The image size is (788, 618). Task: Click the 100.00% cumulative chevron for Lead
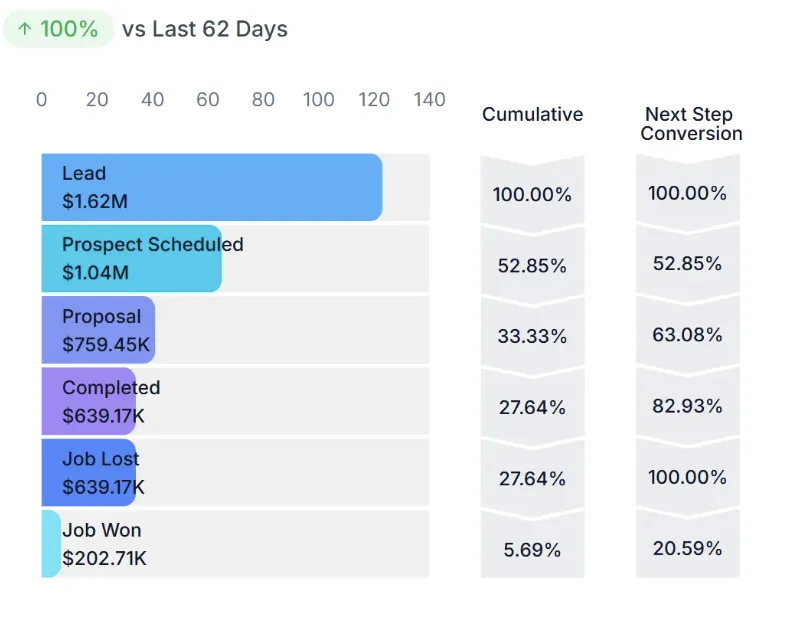coord(532,194)
